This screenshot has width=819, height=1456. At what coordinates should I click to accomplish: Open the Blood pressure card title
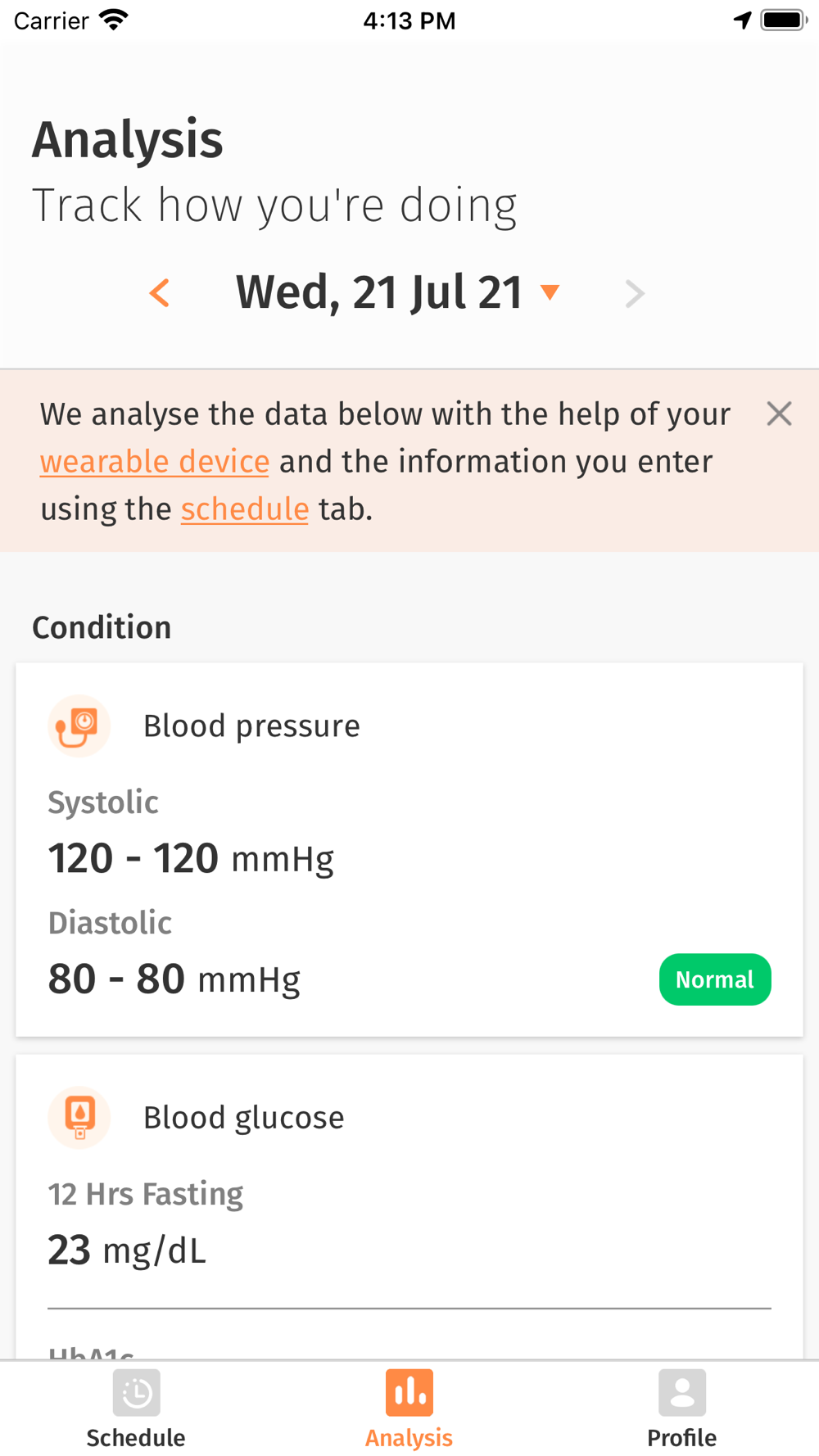pos(251,726)
